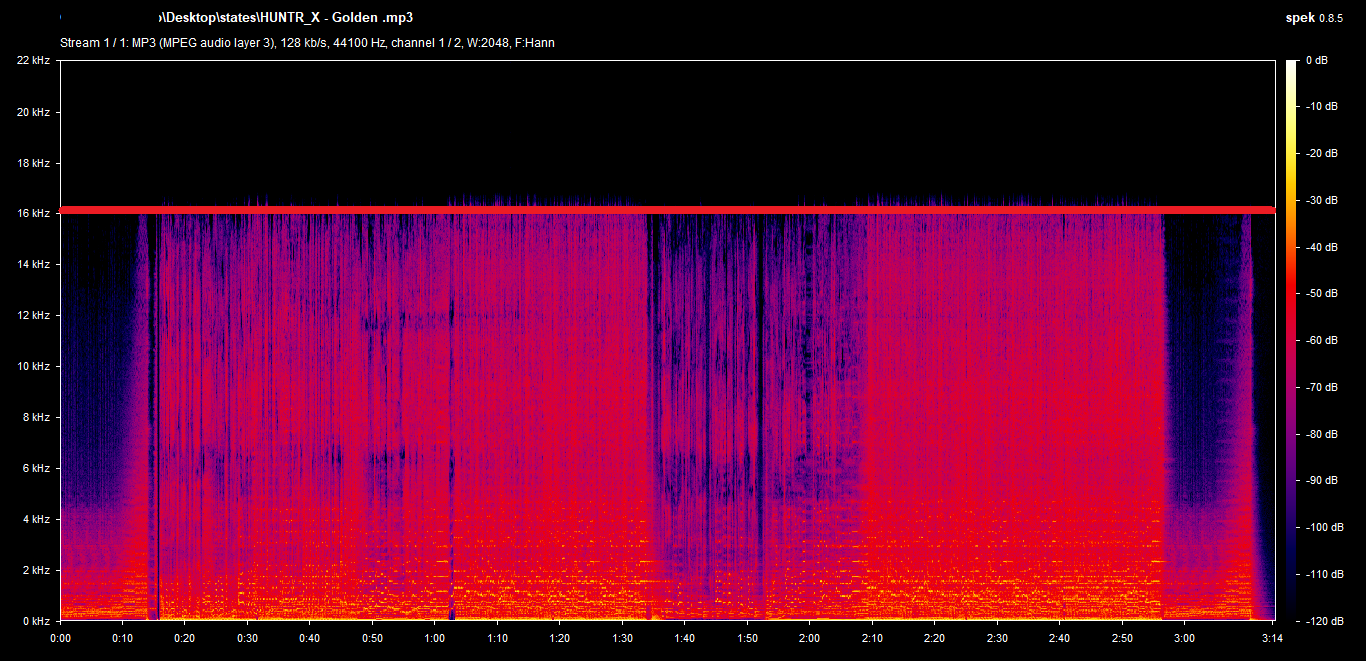Click the 1:00 time axis marker
The image size is (1366, 661).
tap(435, 638)
